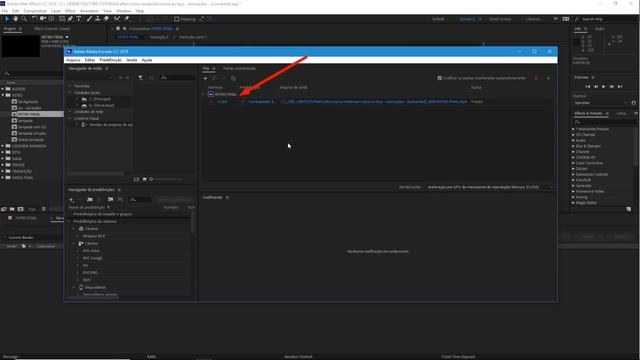Toggle auto-encode watch folders checkbox
Viewport: 640px width, 360px height.
pyautogui.click(x=440, y=78)
